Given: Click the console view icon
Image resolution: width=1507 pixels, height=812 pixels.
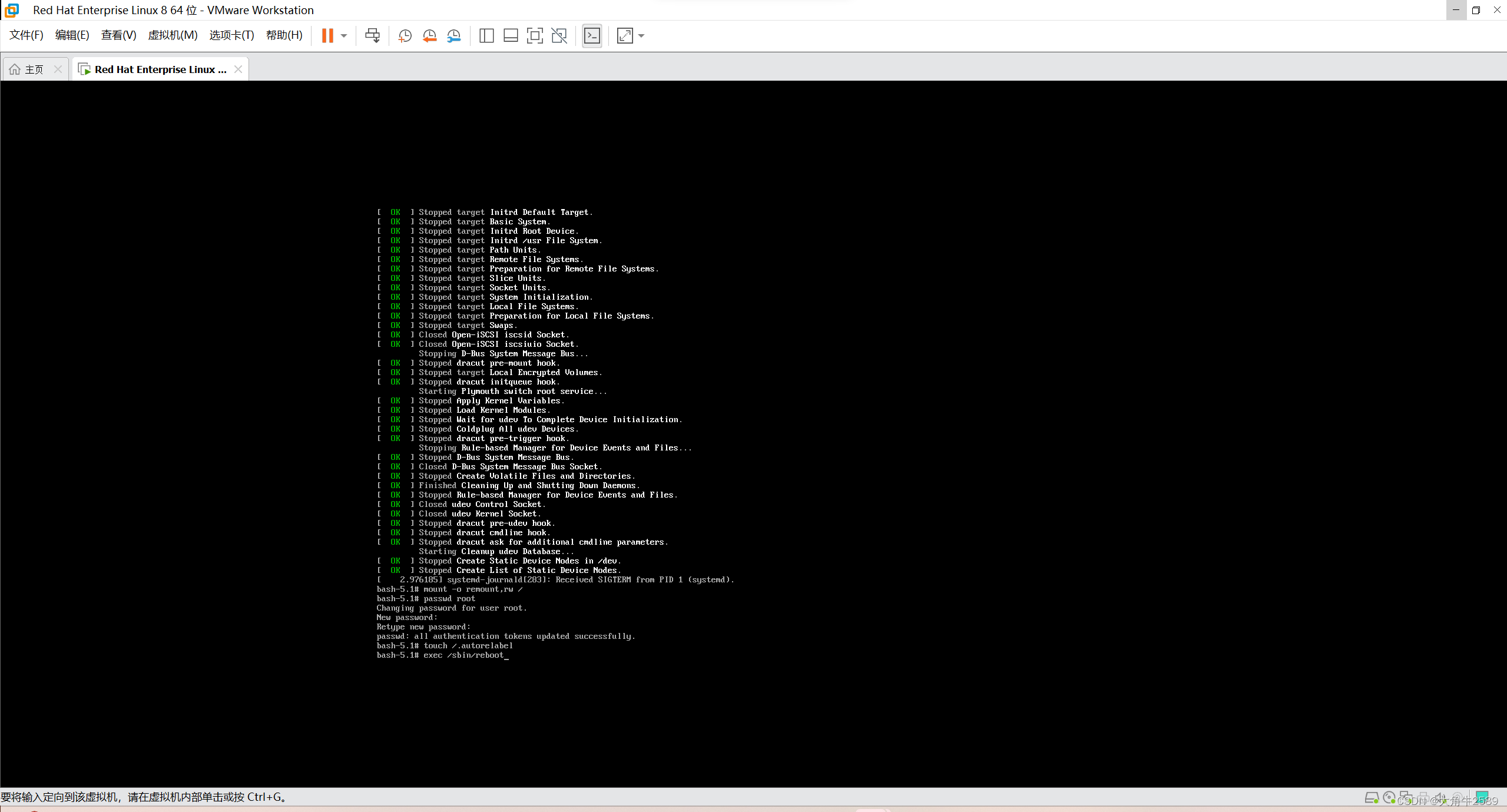Looking at the screenshot, I should click(x=592, y=36).
